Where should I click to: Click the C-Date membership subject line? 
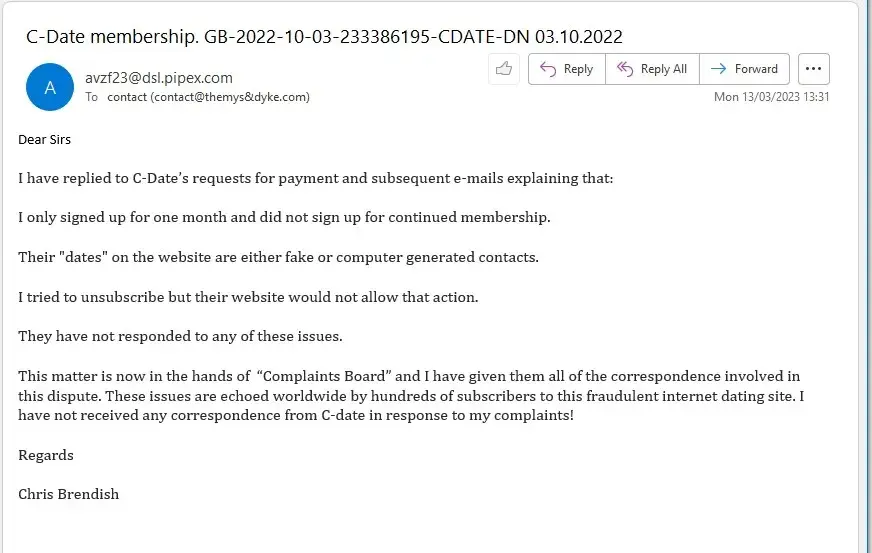[324, 37]
